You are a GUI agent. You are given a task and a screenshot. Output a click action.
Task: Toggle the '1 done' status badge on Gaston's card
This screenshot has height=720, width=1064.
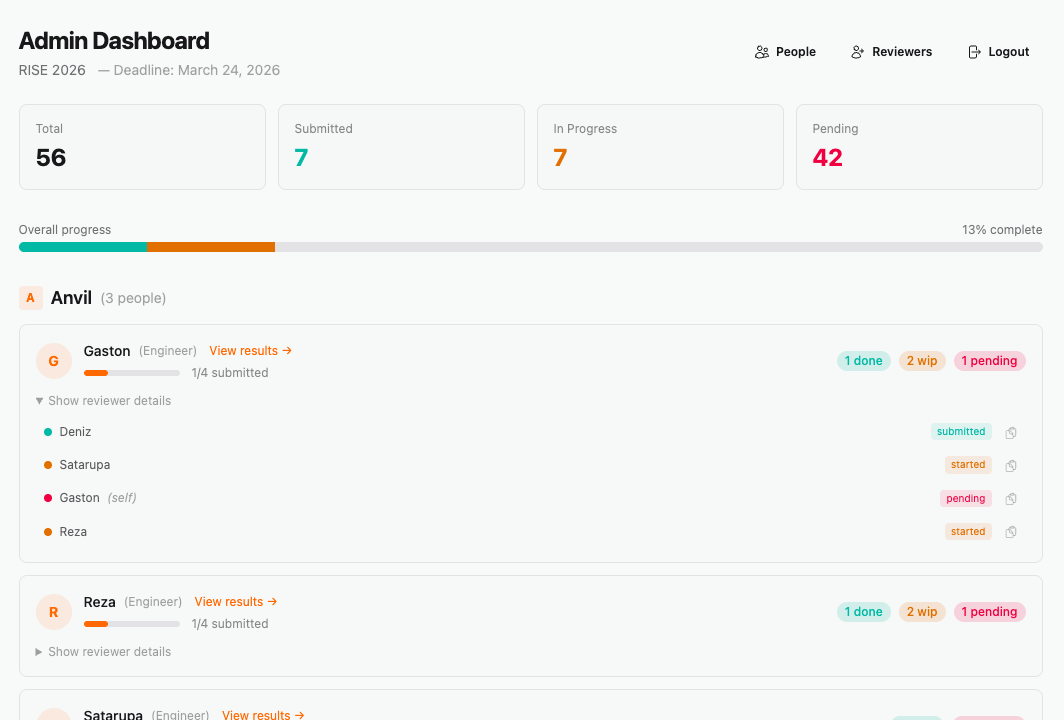click(863, 360)
